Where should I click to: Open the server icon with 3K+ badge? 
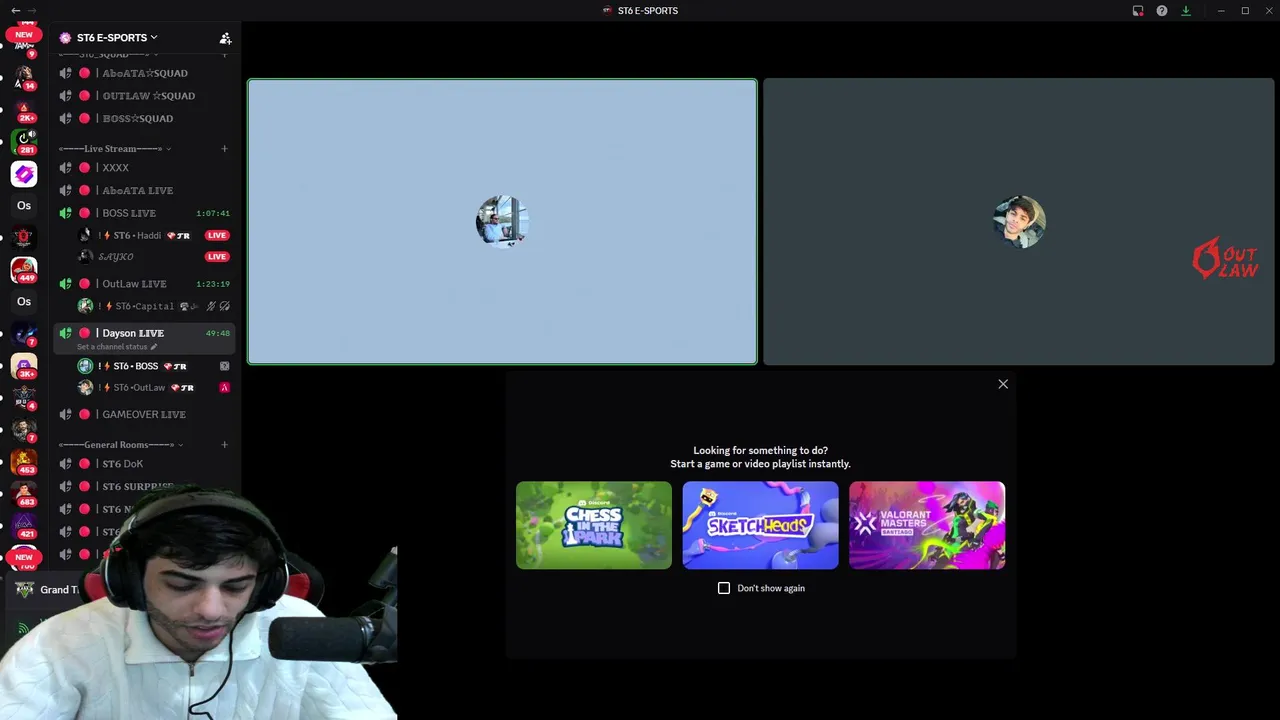click(24, 366)
